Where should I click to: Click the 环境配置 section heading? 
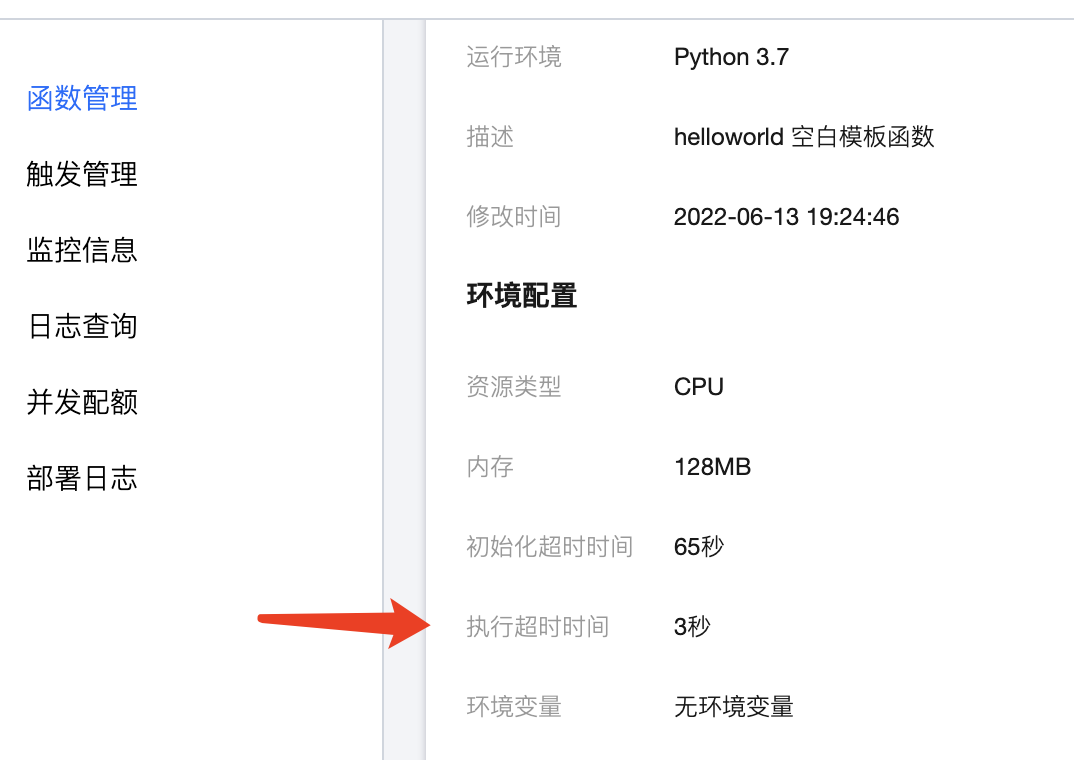tap(522, 296)
